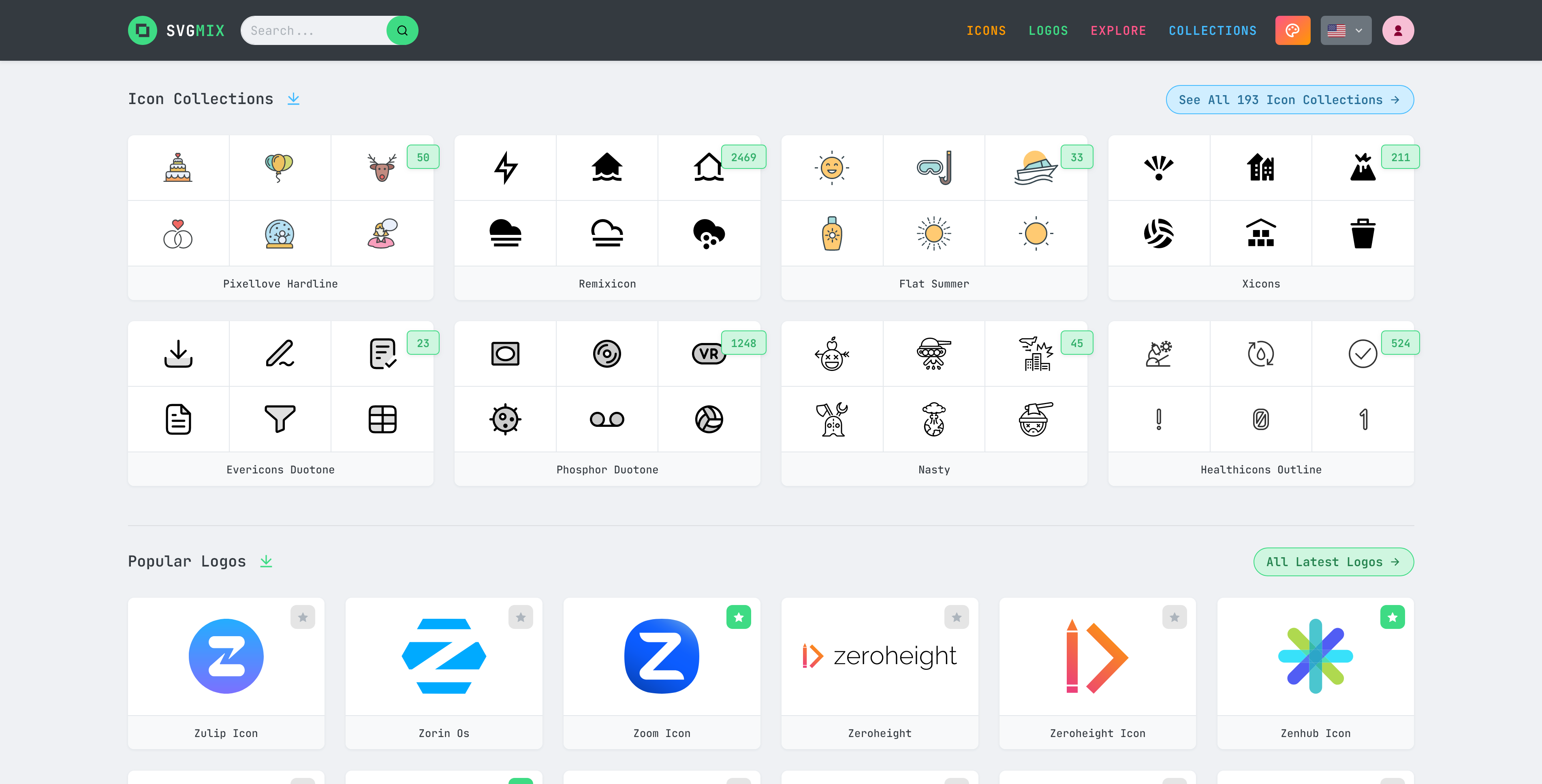Open the Phosphor Duotone collection

[607, 470]
